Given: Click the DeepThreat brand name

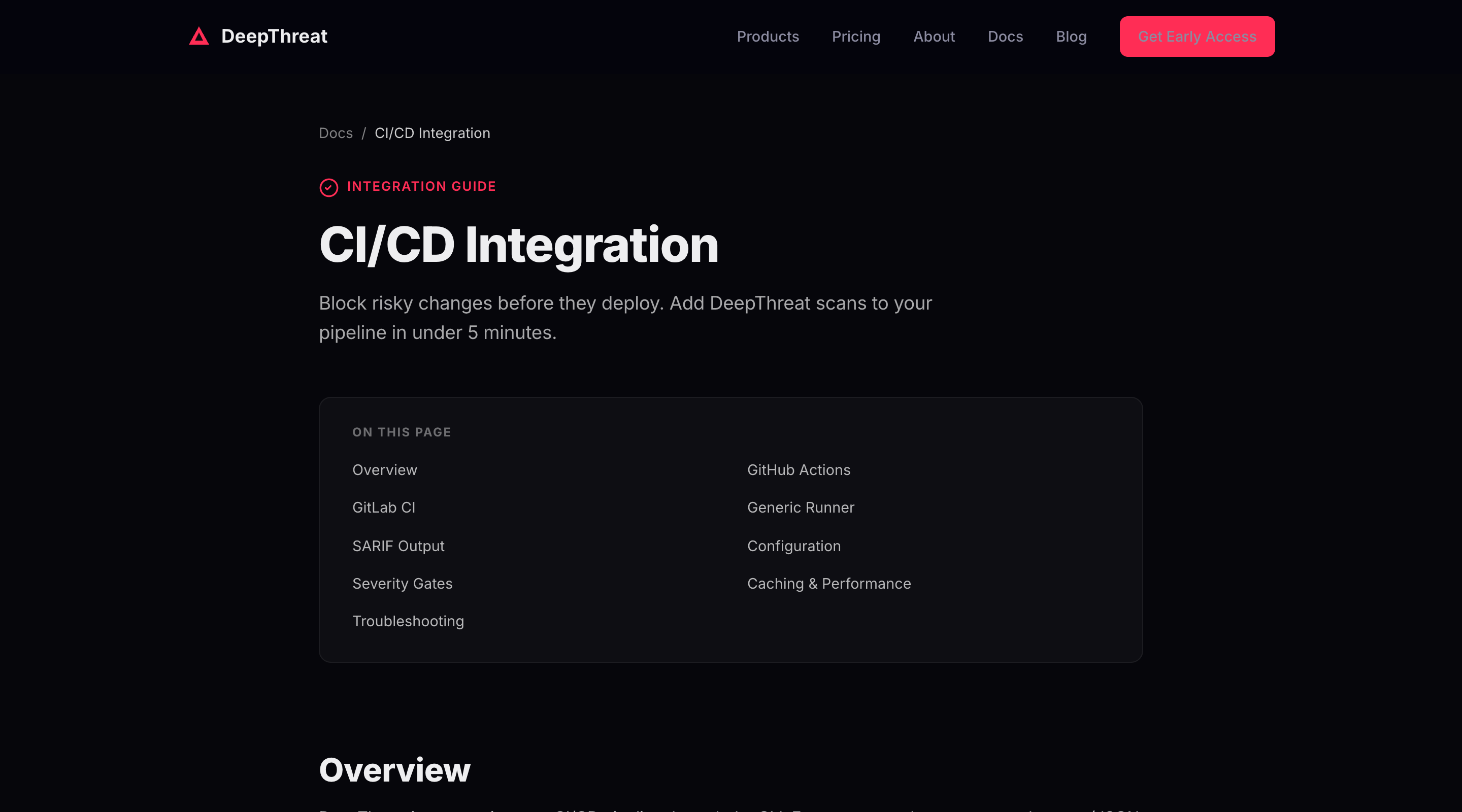Looking at the screenshot, I should click(274, 37).
